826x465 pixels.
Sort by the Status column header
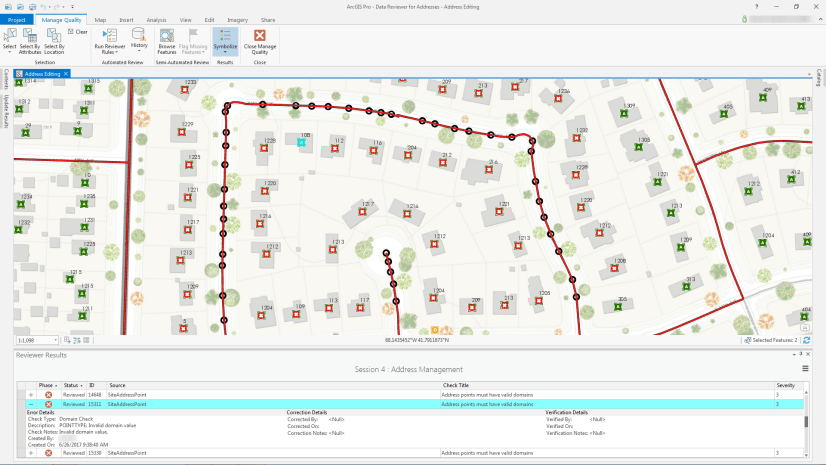(74, 385)
